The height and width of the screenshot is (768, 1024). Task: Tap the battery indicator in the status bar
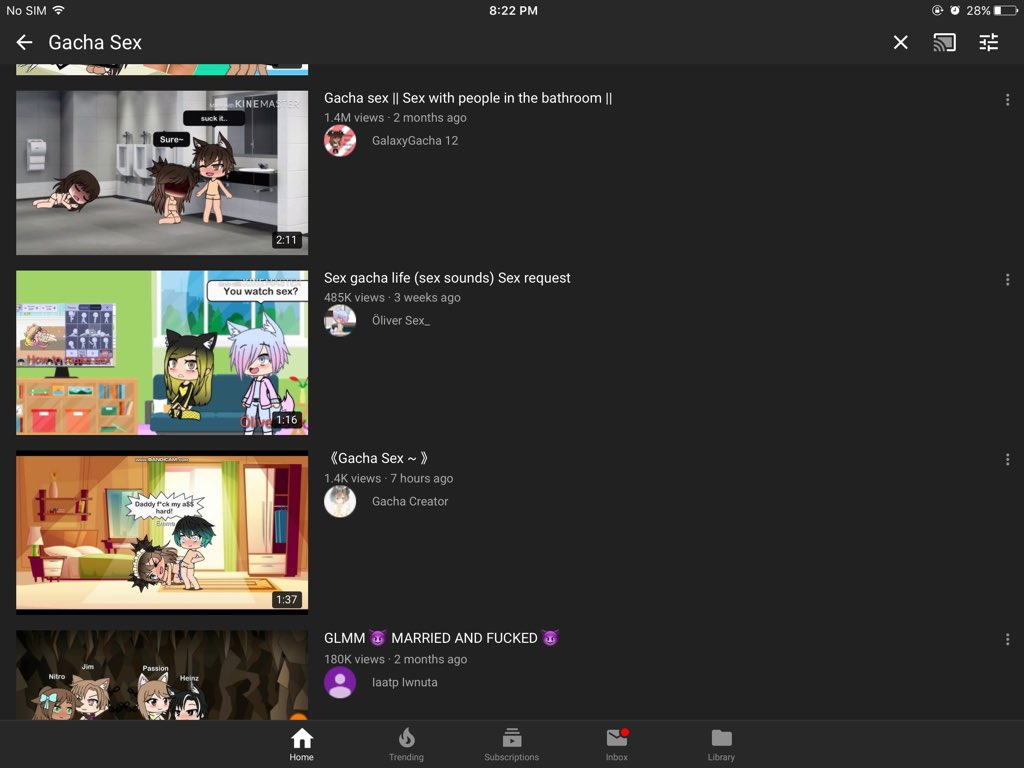pos(1006,10)
